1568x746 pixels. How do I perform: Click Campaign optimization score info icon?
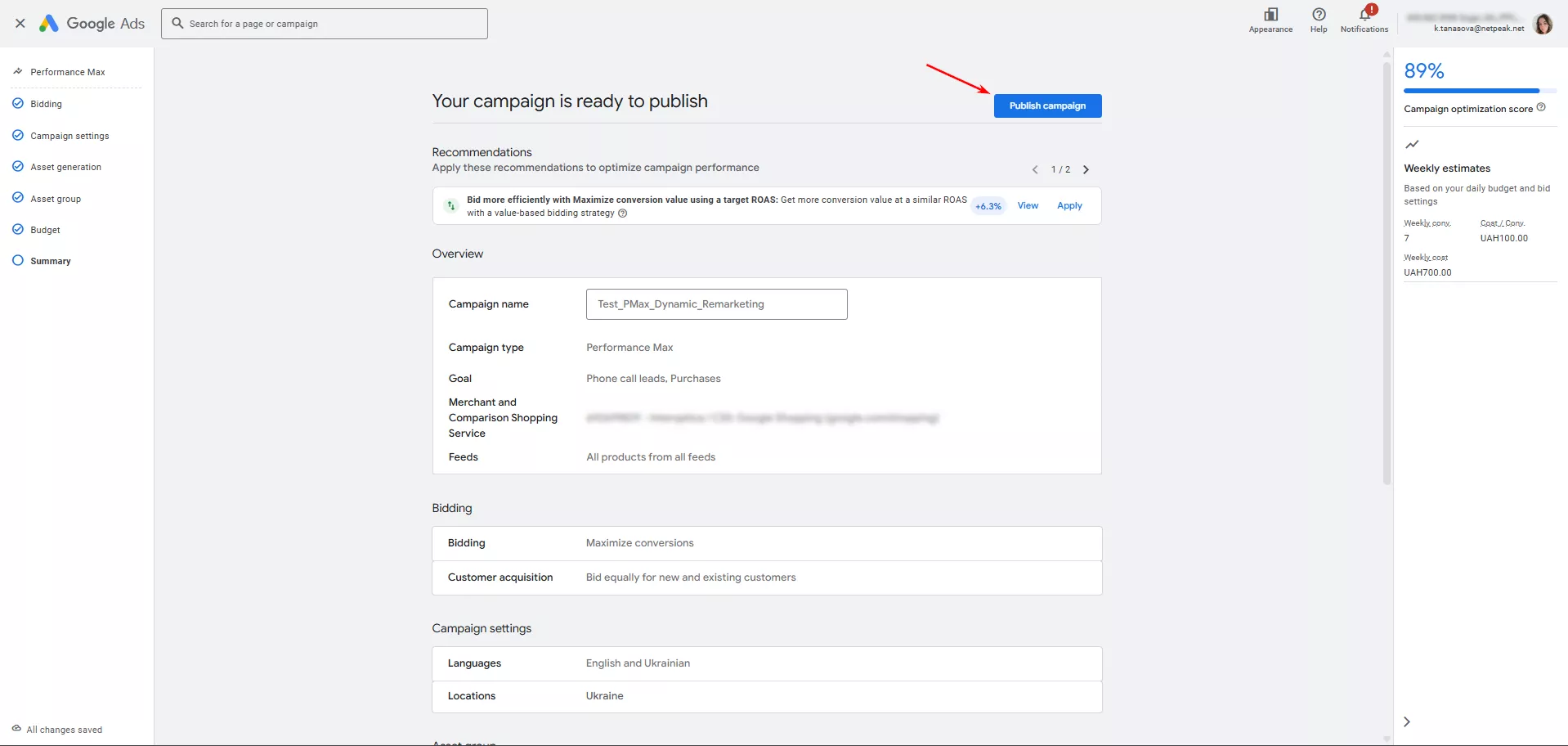click(1541, 107)
